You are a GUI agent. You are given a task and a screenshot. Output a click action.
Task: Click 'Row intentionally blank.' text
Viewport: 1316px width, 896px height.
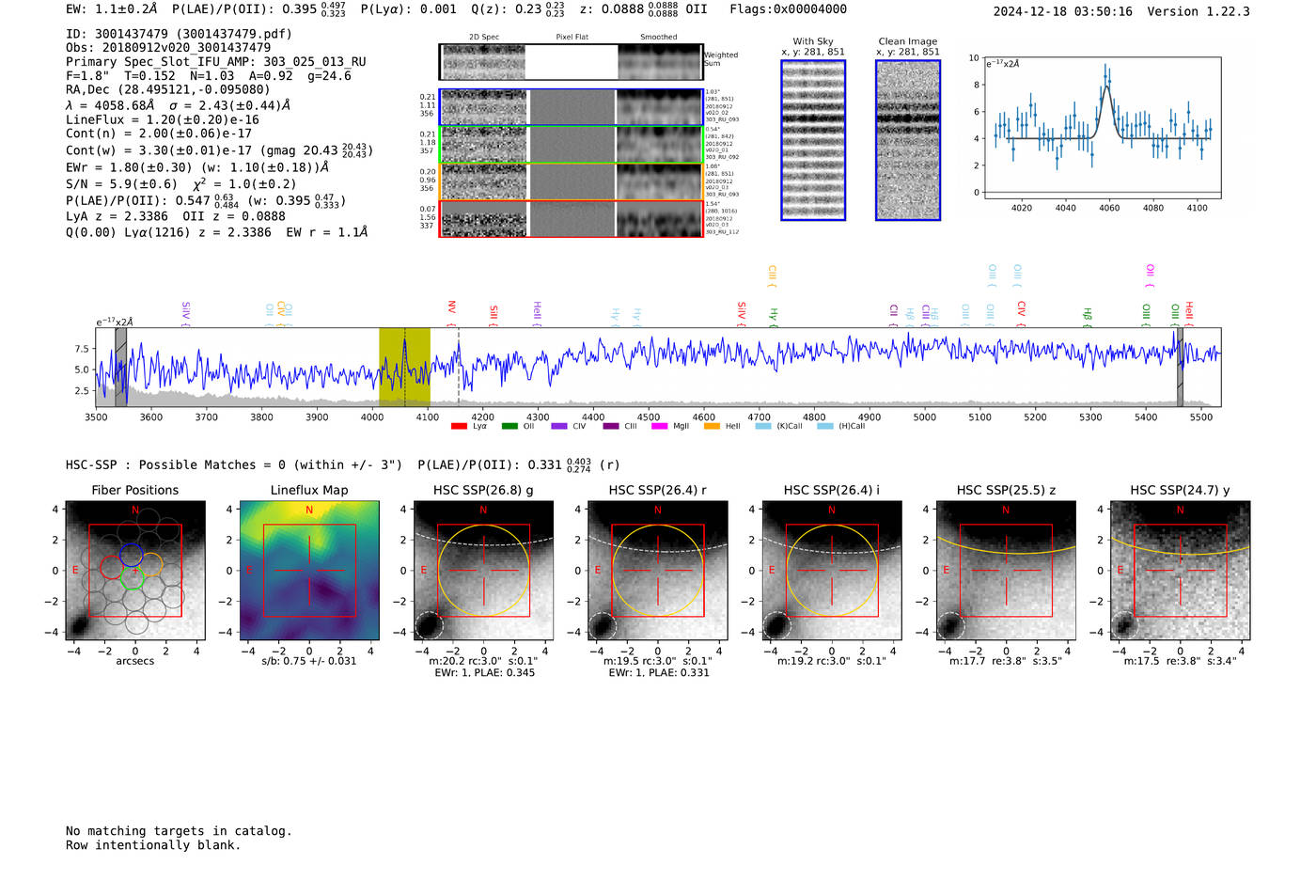(x=153, y=845)
